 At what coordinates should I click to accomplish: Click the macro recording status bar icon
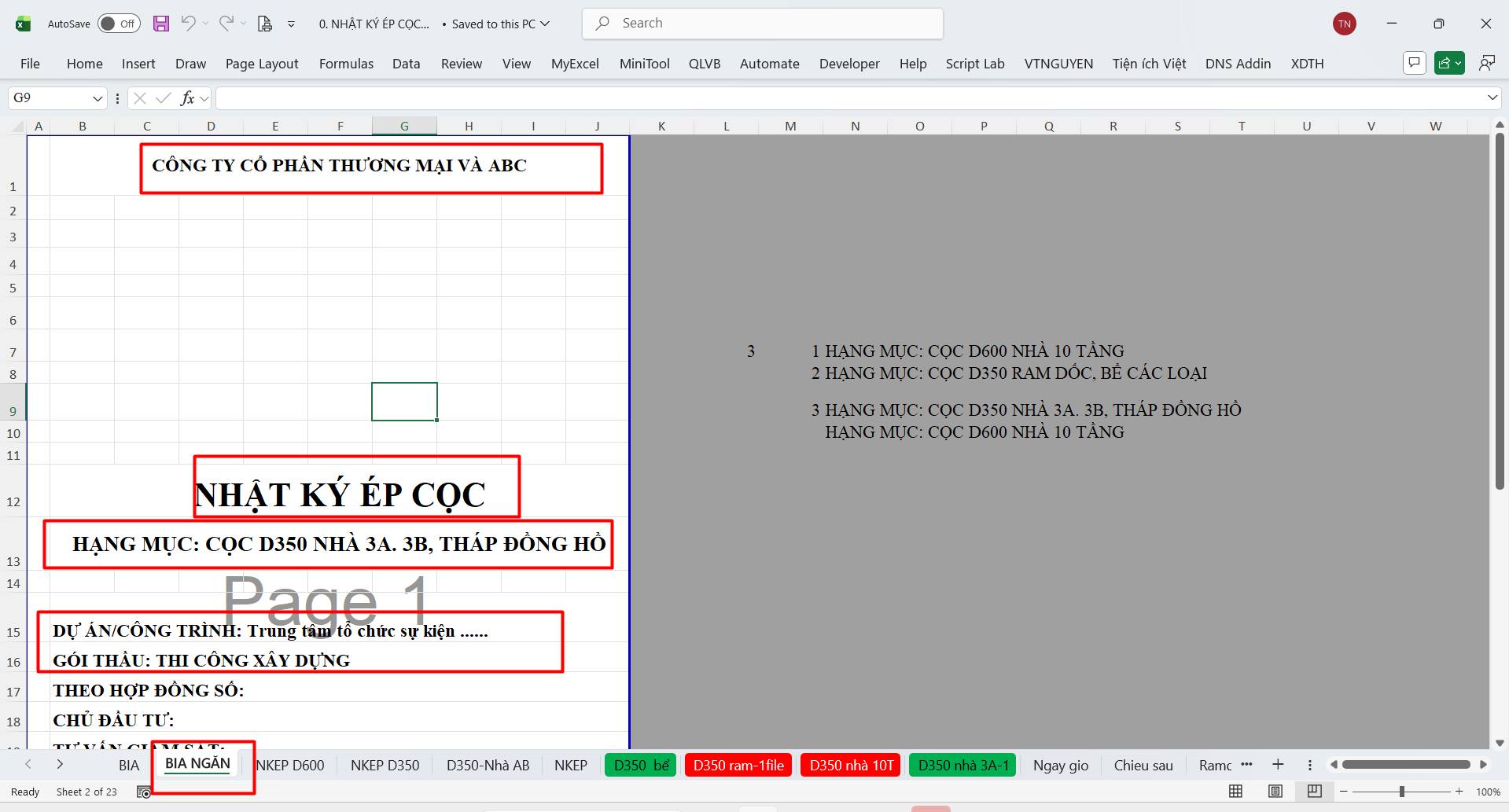[x=144, y=792]
